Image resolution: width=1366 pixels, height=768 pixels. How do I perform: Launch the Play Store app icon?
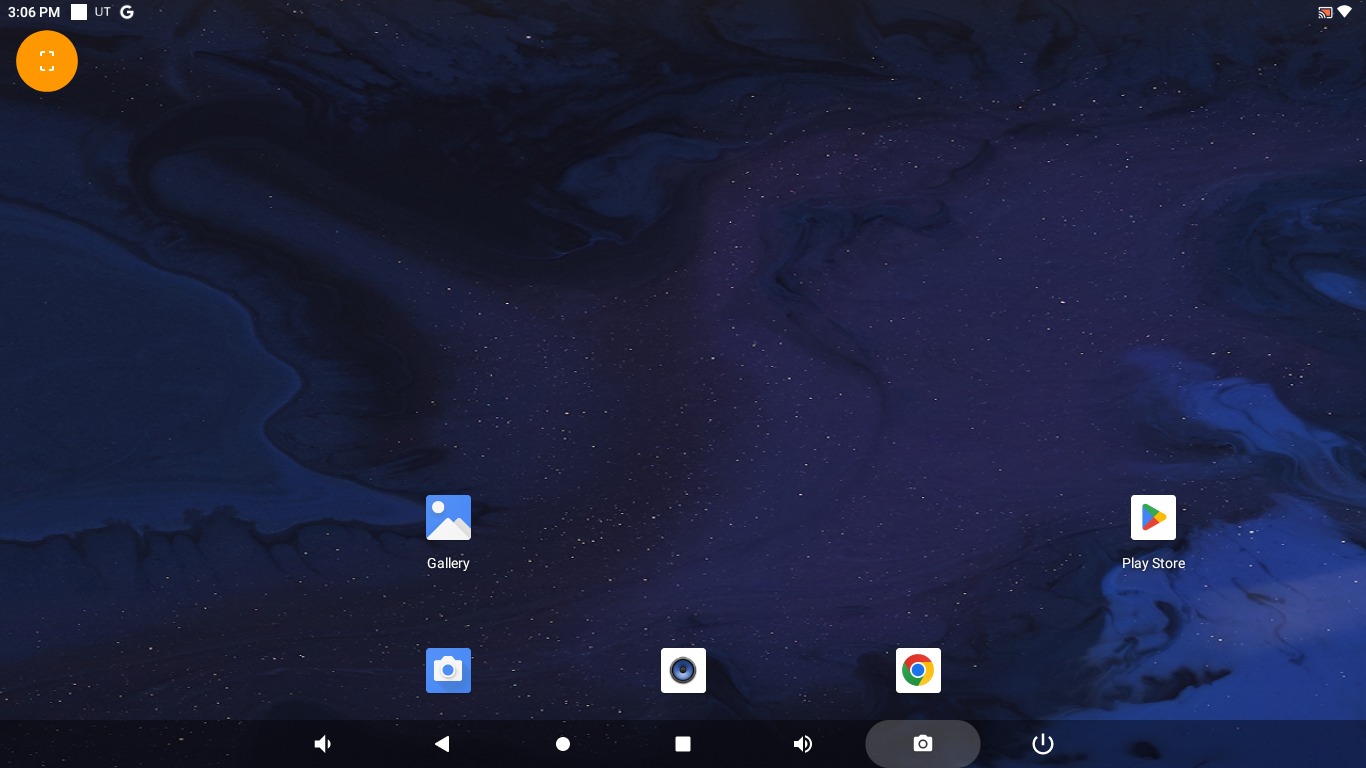[x=1153, y=518]
